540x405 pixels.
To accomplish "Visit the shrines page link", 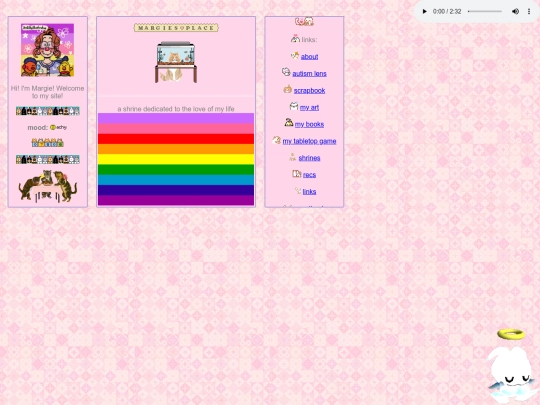I will 309,158.
